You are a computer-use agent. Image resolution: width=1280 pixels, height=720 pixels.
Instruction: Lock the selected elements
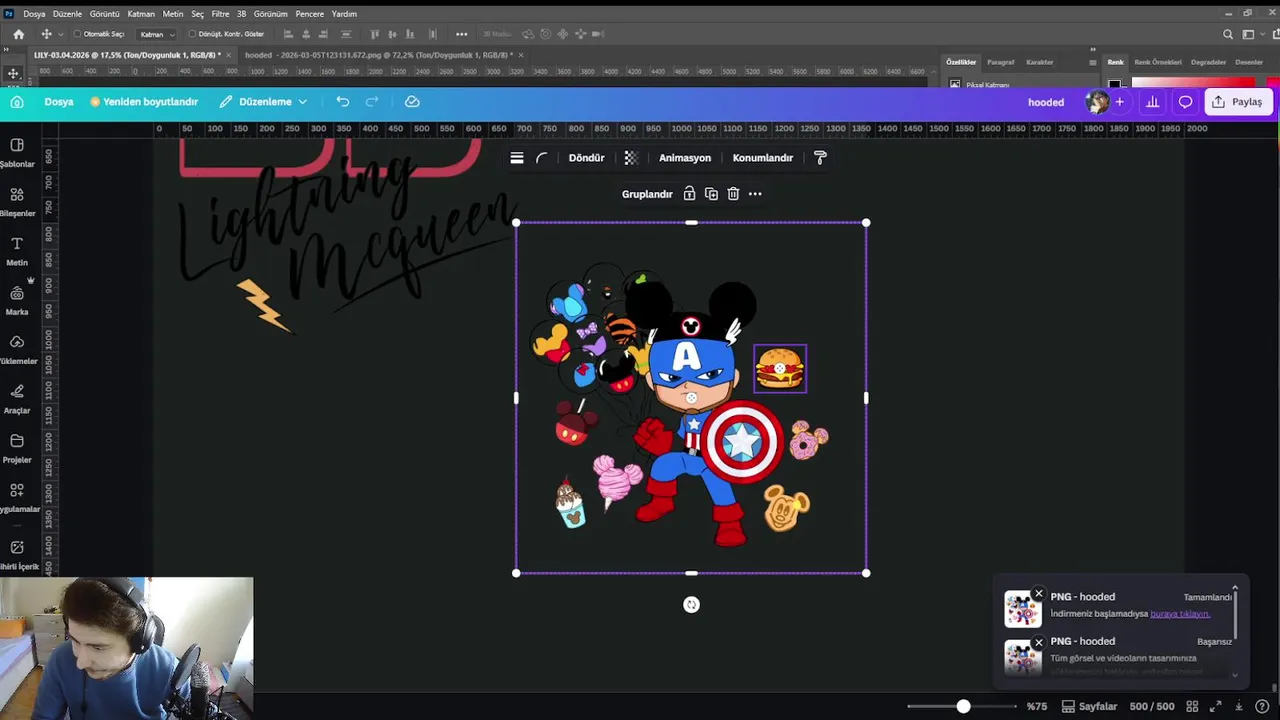point(689,194)
